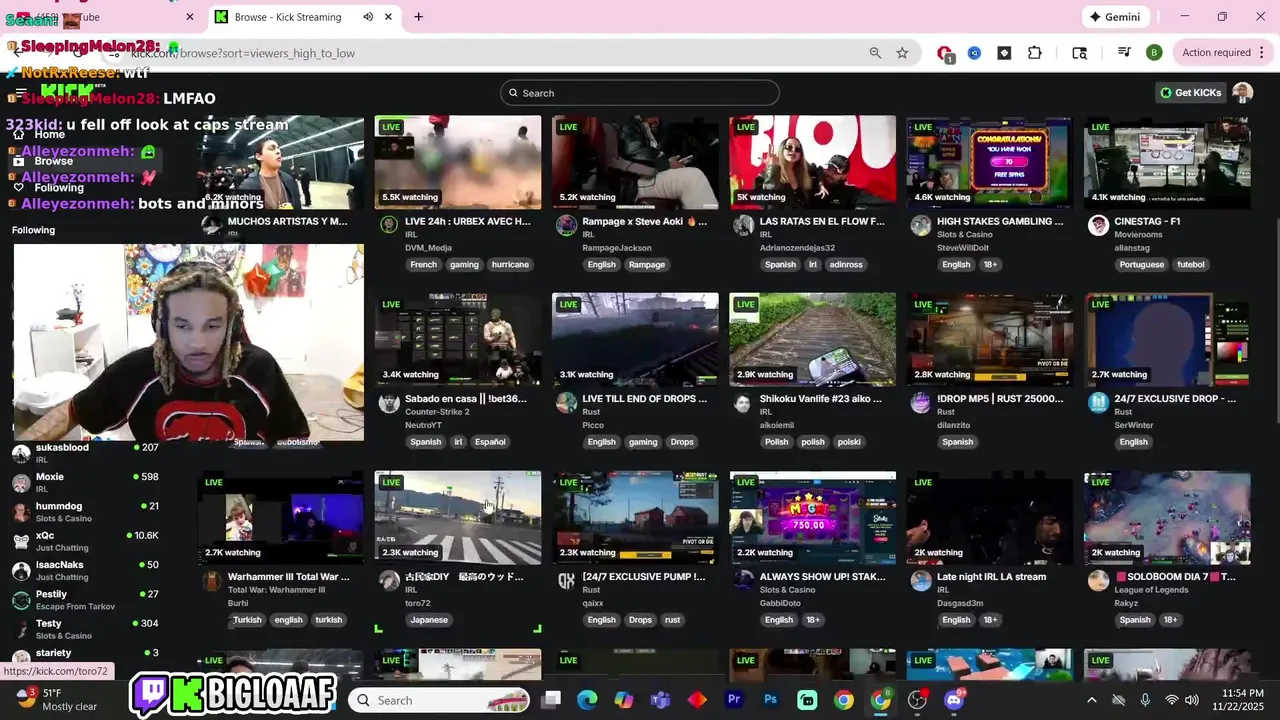This screenshot has height=720, width=1280.
Task: Open the volume control in system tray
Action: [1194, 700]
